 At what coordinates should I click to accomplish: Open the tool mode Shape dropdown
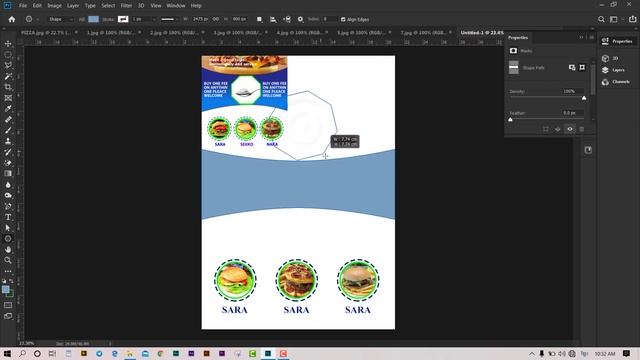[x=60, y=19]
